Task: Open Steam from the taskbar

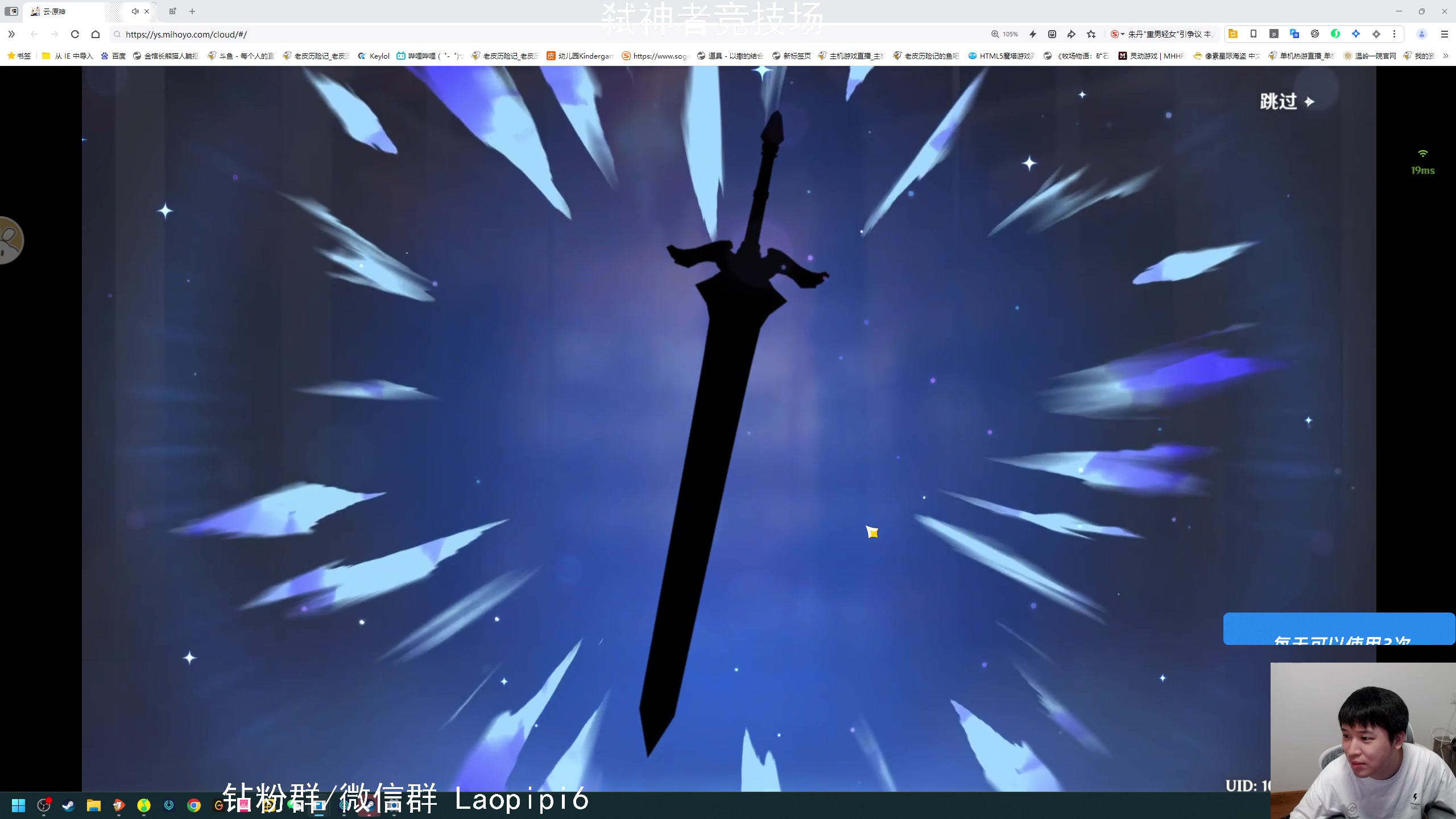Action: coord(69,805)
